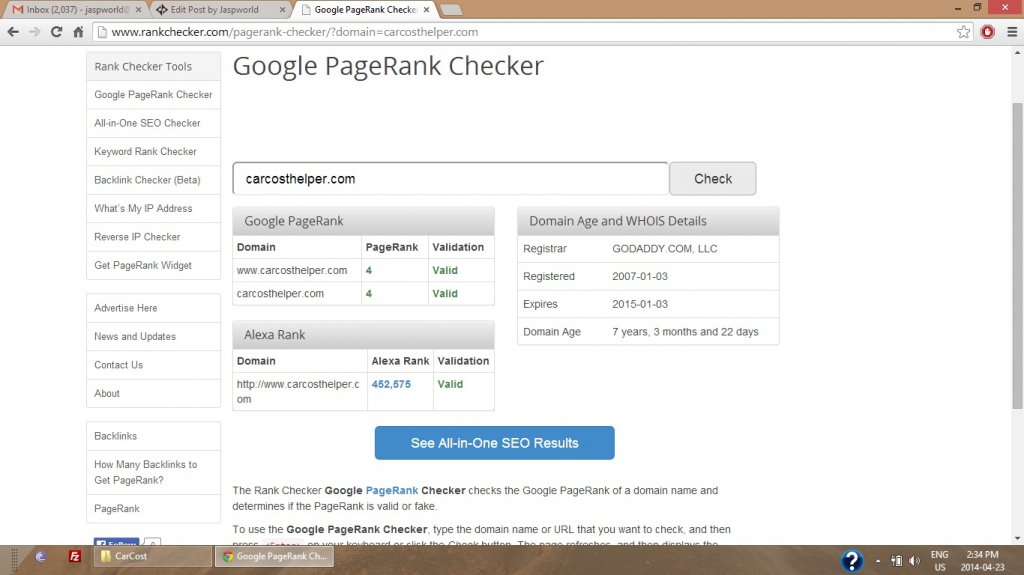
Task: Open the Chrome hamburger menu
Action: tap(1012, 31)
